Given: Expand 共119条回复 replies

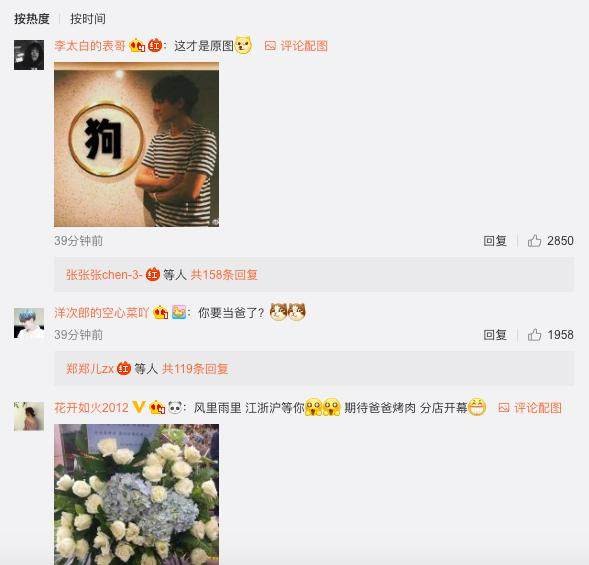Looking at the screenshot, I should click(195, 369).
